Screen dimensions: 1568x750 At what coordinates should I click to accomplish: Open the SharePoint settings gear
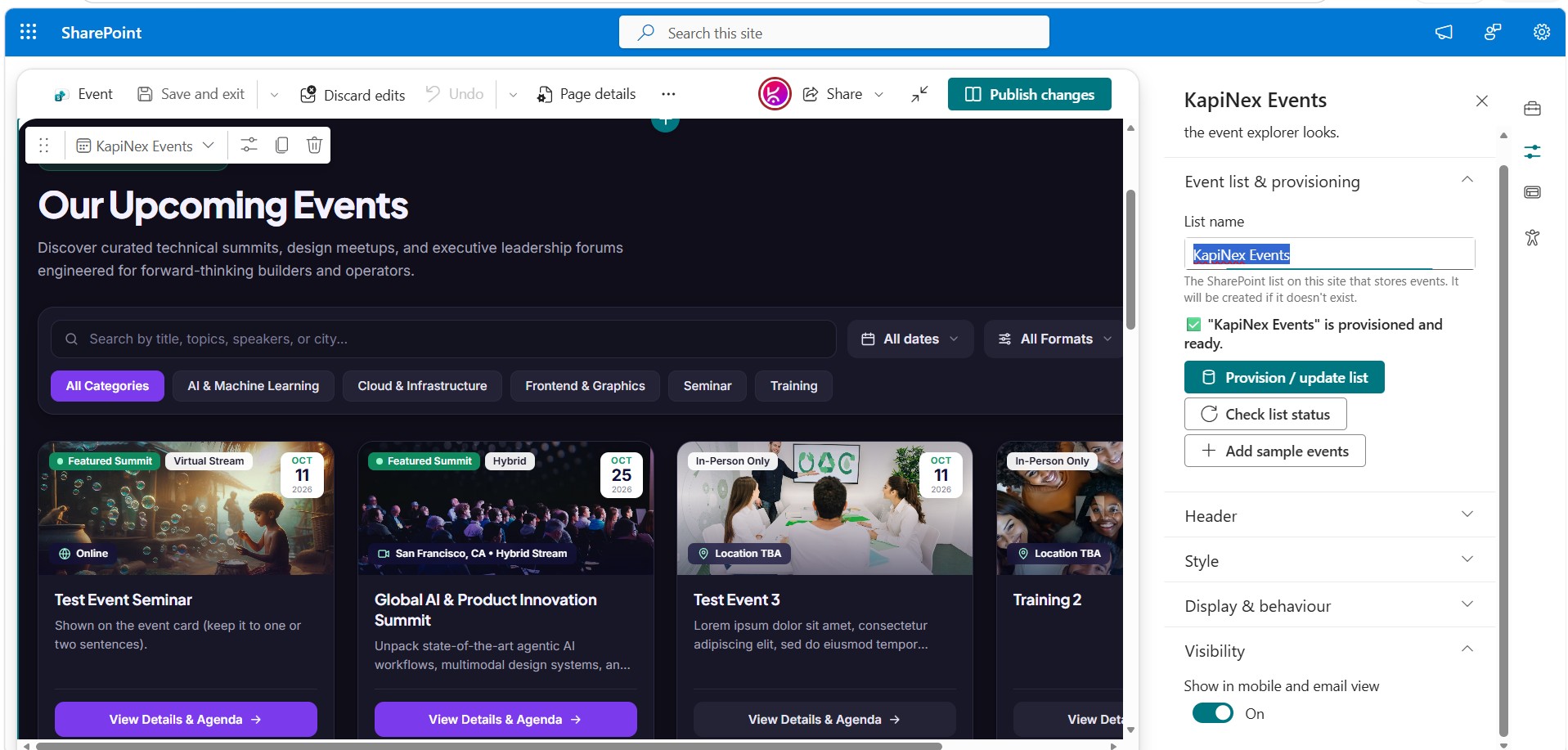click(1541, 32)
